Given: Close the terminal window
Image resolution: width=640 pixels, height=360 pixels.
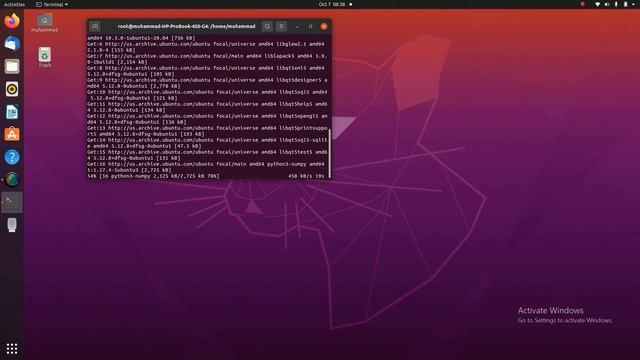Looking at the screenshot, I should pos(324,27).
